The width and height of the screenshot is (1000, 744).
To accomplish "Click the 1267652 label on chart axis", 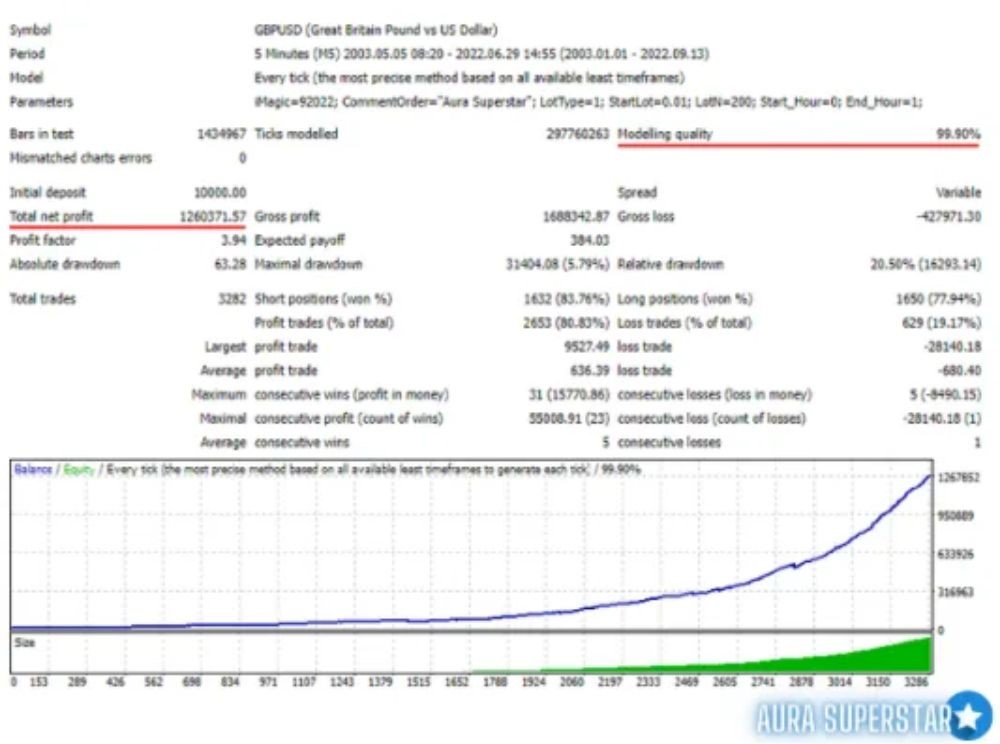I will click(959, 477).
